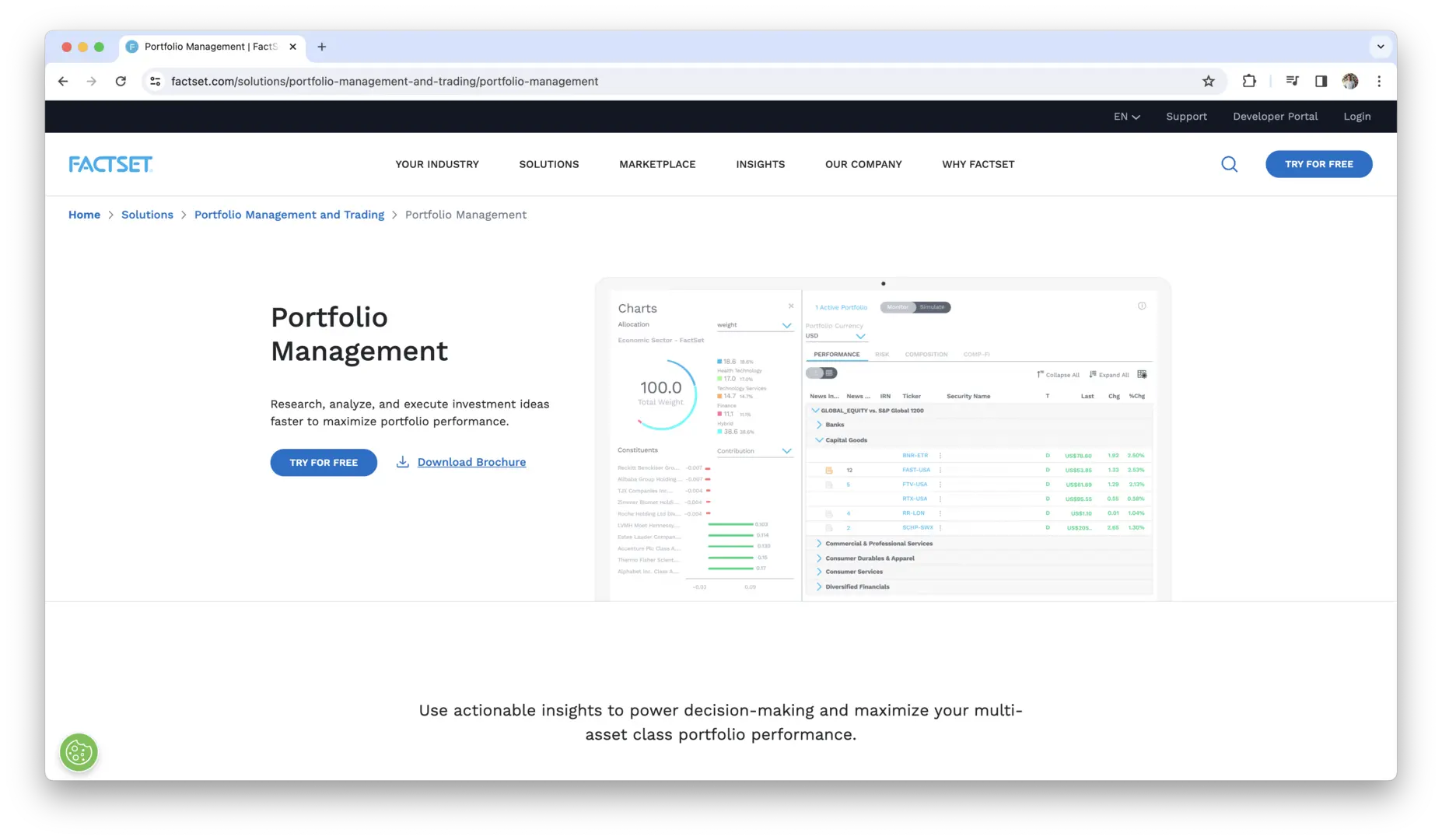
Task: Expand Commercial & Professional Services
Action: (819, 544)
